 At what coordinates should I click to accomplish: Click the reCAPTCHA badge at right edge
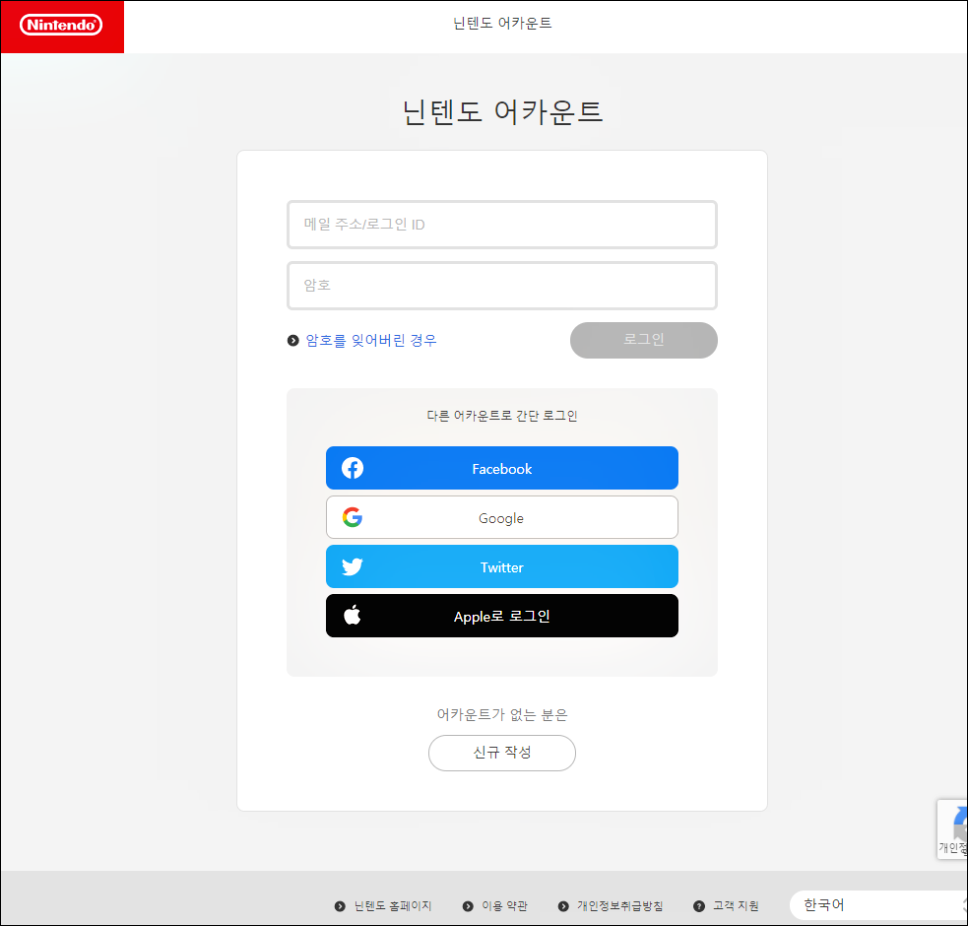point(953,829)
